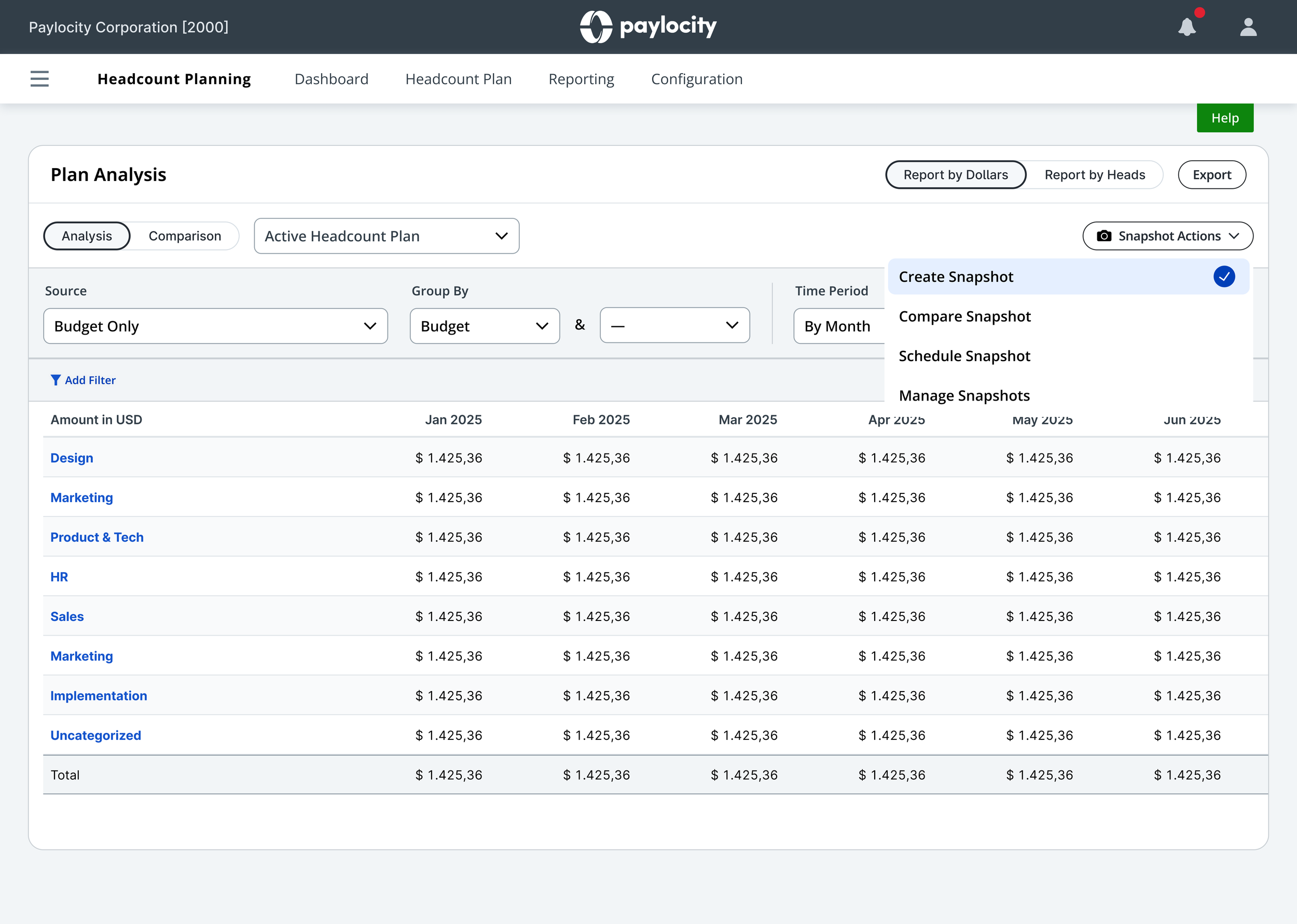
Task: Expand the second group-by dash dropdown
Action: pos(674,325)
